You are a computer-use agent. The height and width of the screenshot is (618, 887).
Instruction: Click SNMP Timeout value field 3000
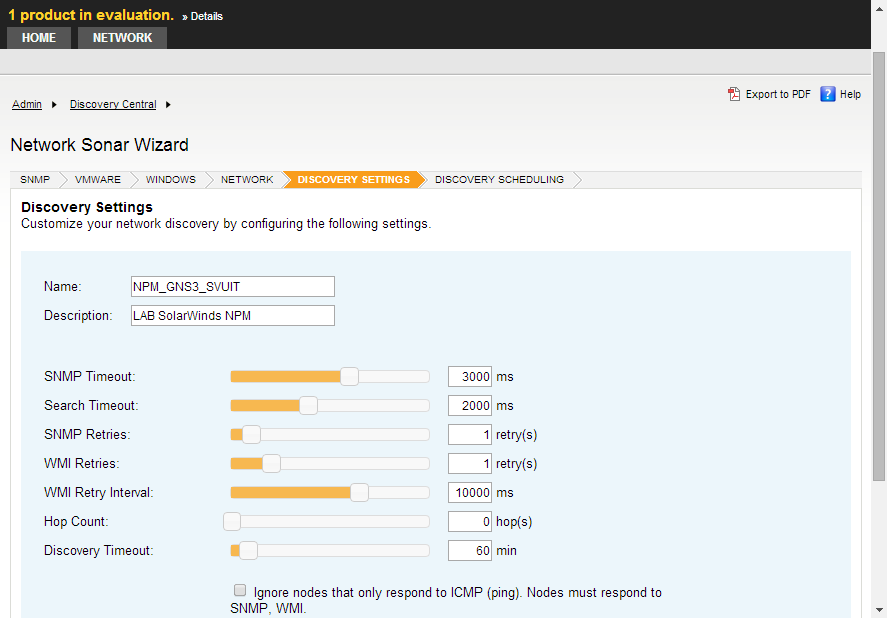(x=470, y=376)
